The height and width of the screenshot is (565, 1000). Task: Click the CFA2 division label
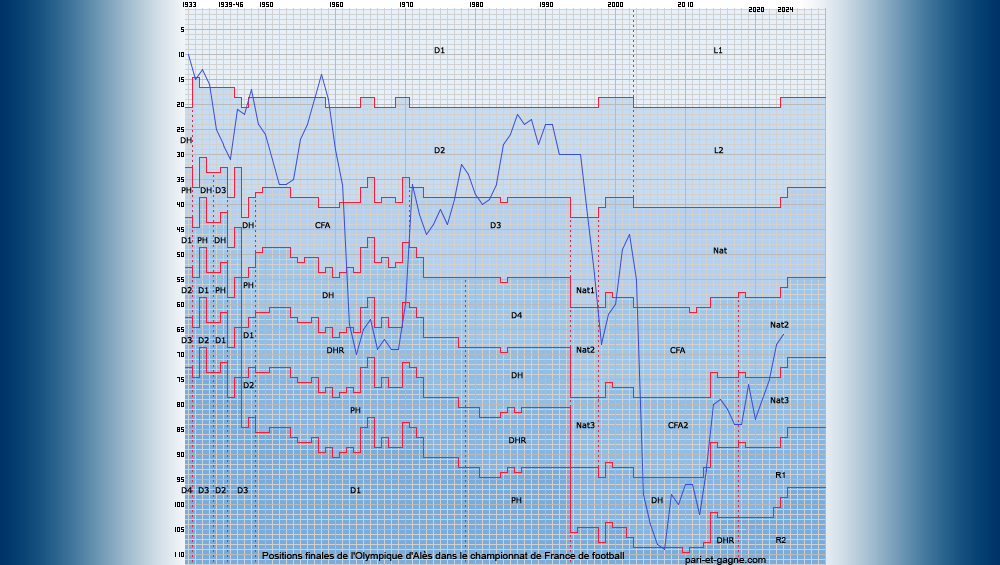point(677,425)
